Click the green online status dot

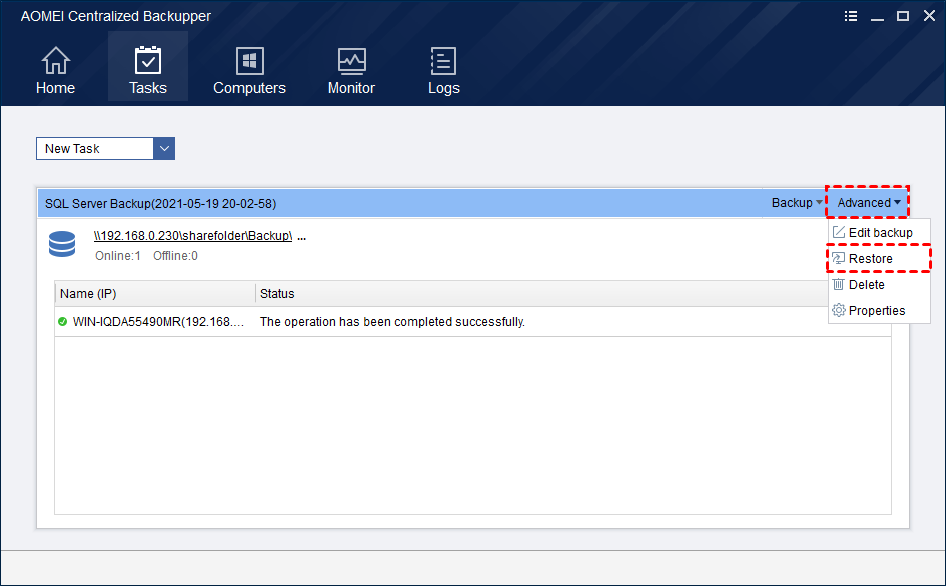coord(62,322)
